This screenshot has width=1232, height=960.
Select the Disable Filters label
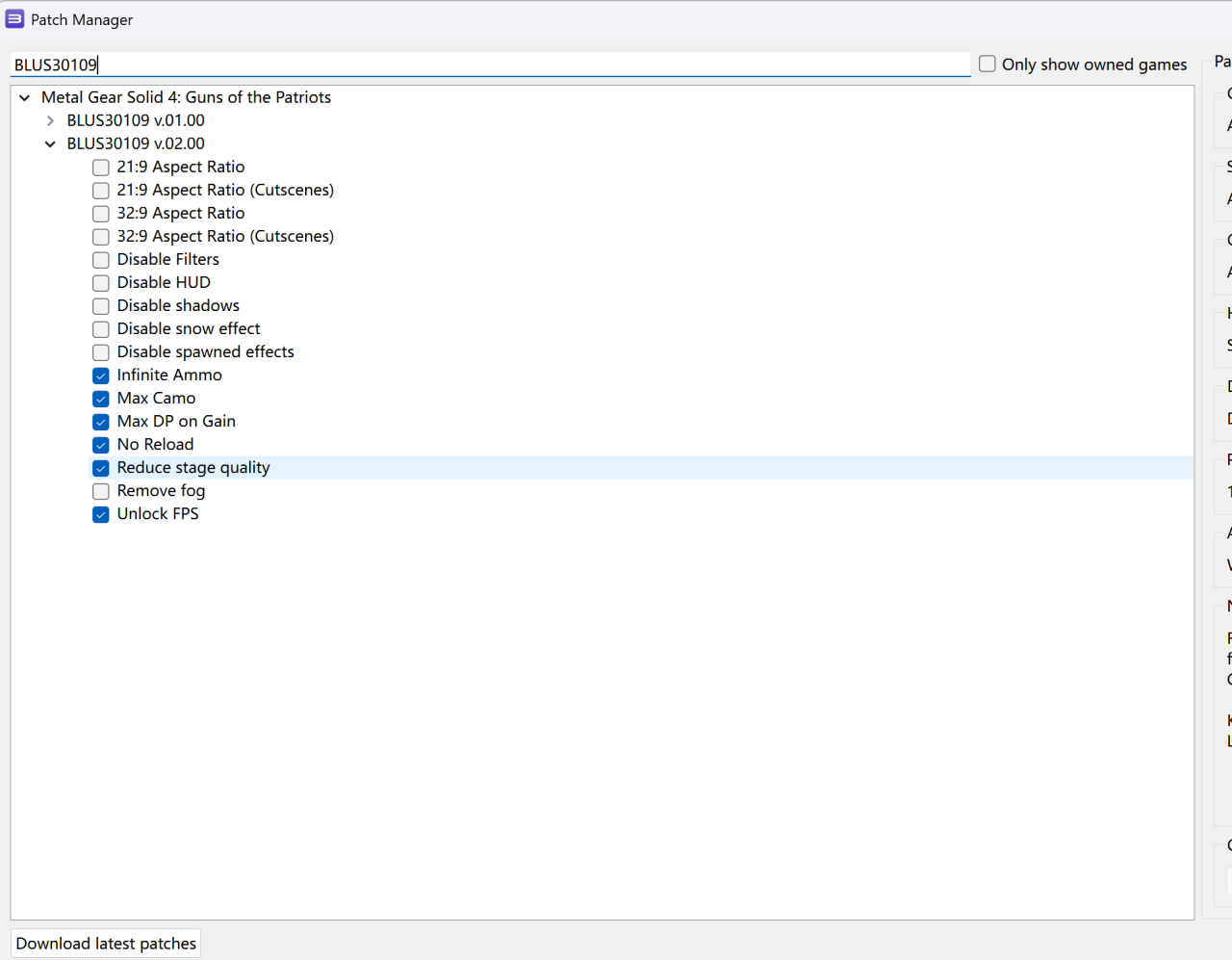(x=168, y=259)
